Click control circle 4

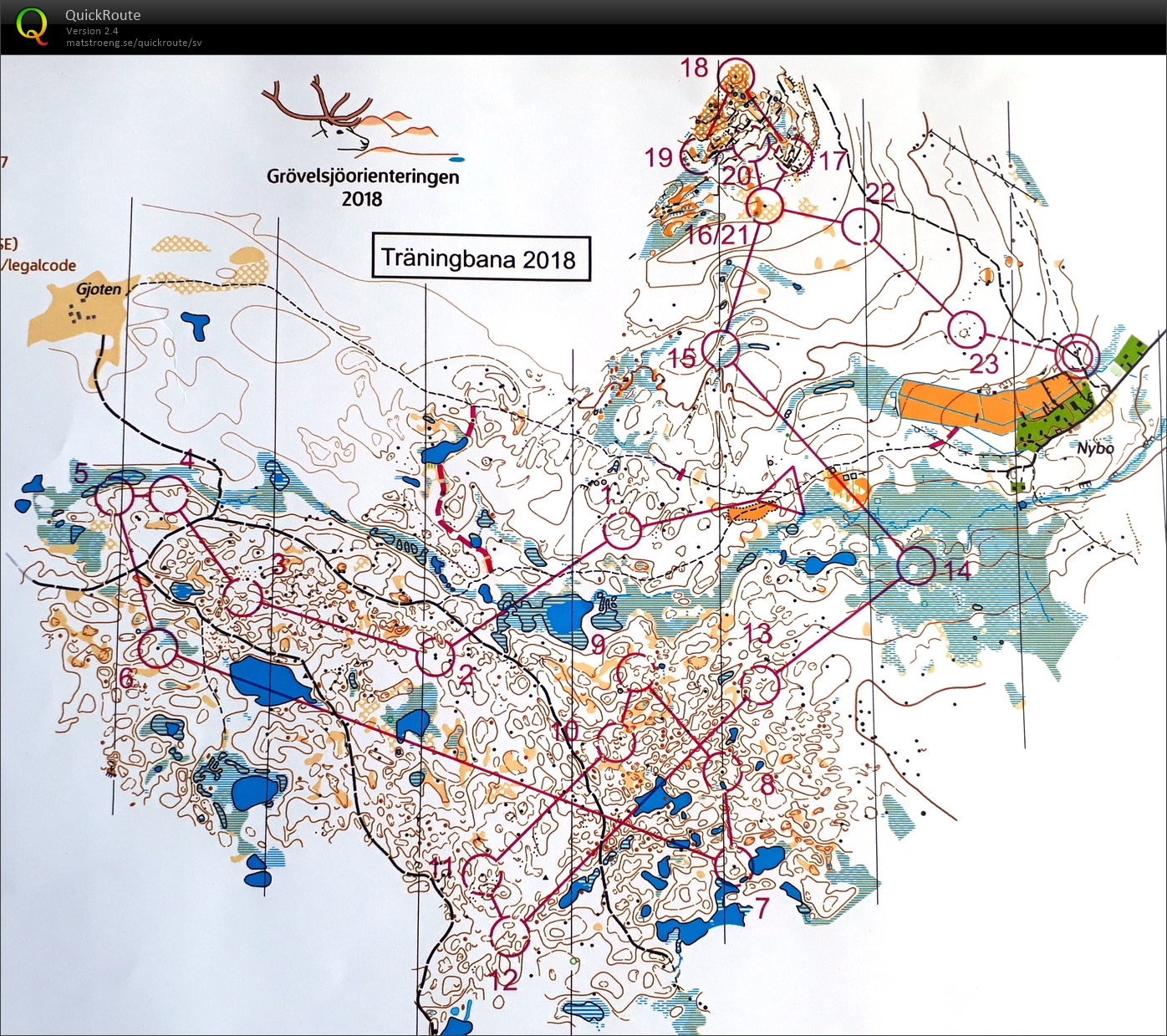(x=168, y=495)
